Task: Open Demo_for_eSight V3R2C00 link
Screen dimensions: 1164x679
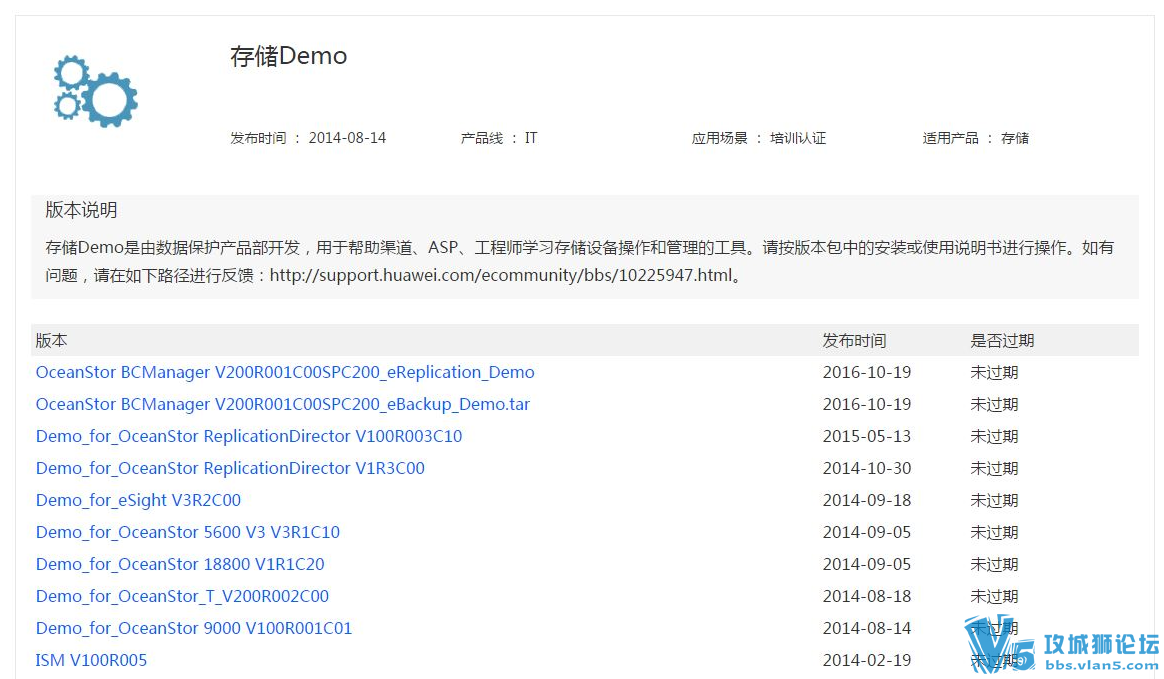Action: 138,500
